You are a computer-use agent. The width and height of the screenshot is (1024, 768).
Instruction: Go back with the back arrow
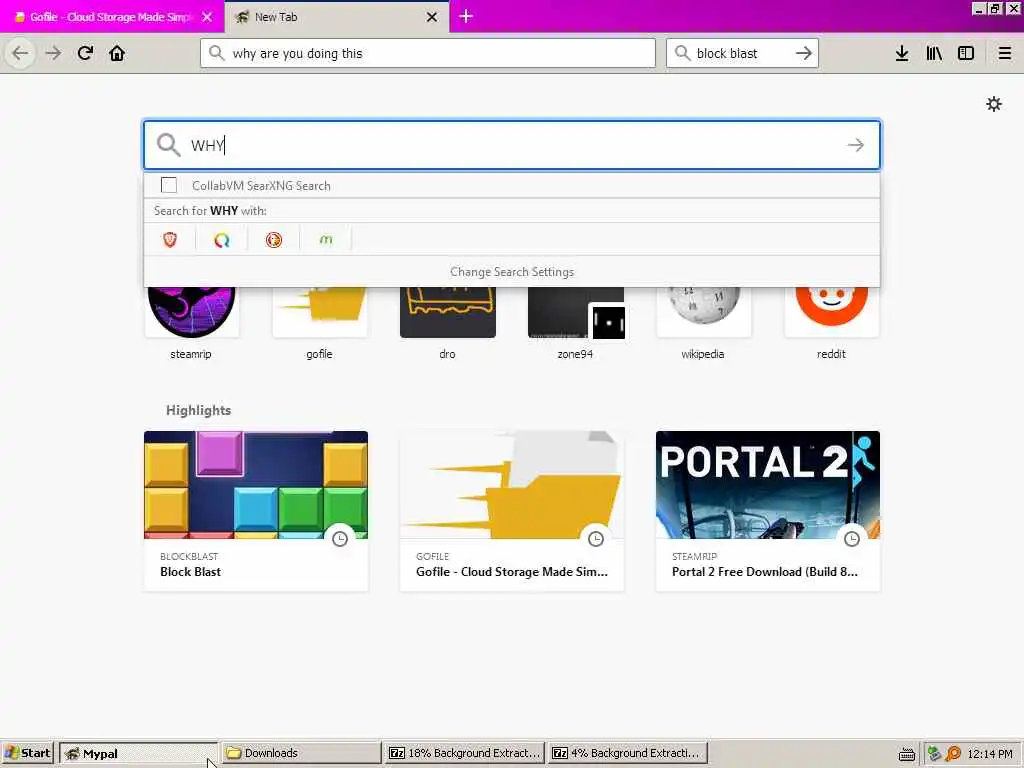point(20,53)
